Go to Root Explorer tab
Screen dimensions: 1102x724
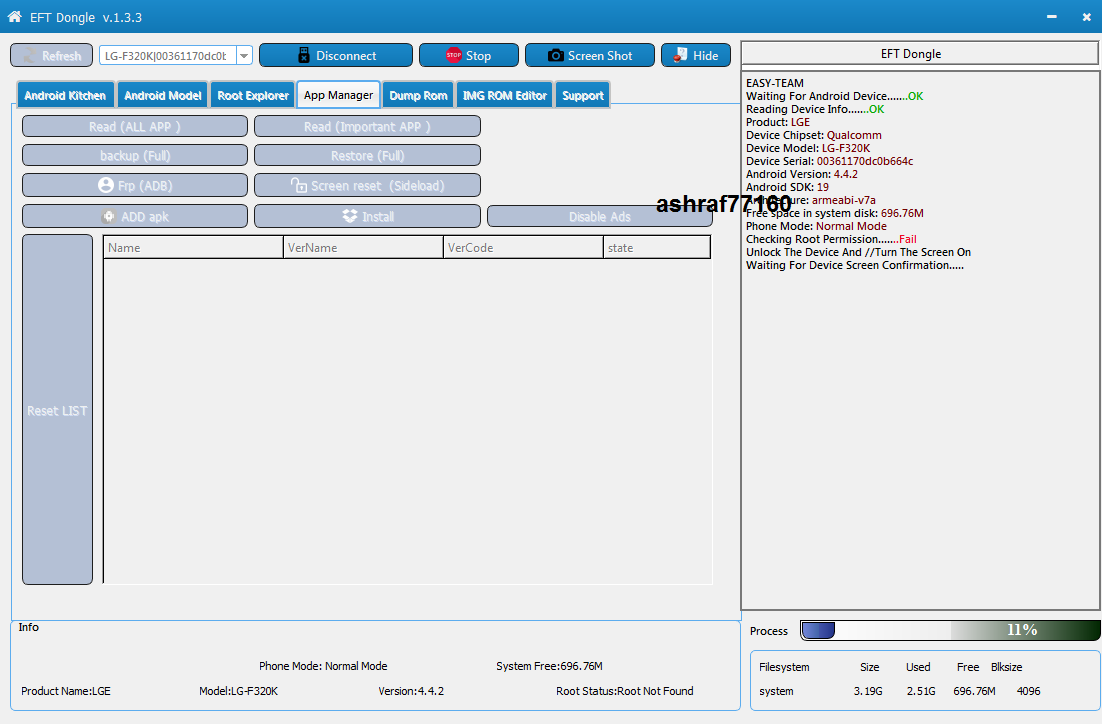pyautogui.click(x=253, y=95)
